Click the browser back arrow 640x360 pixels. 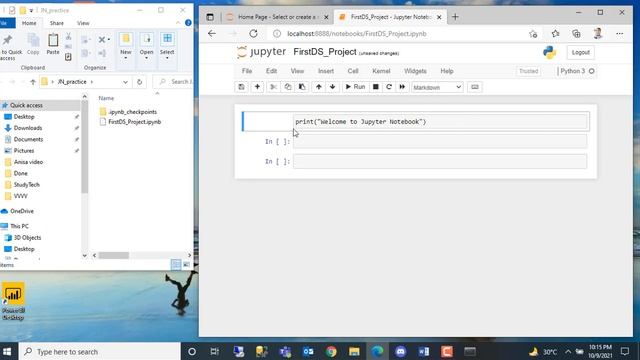click(x=211, y=33)
